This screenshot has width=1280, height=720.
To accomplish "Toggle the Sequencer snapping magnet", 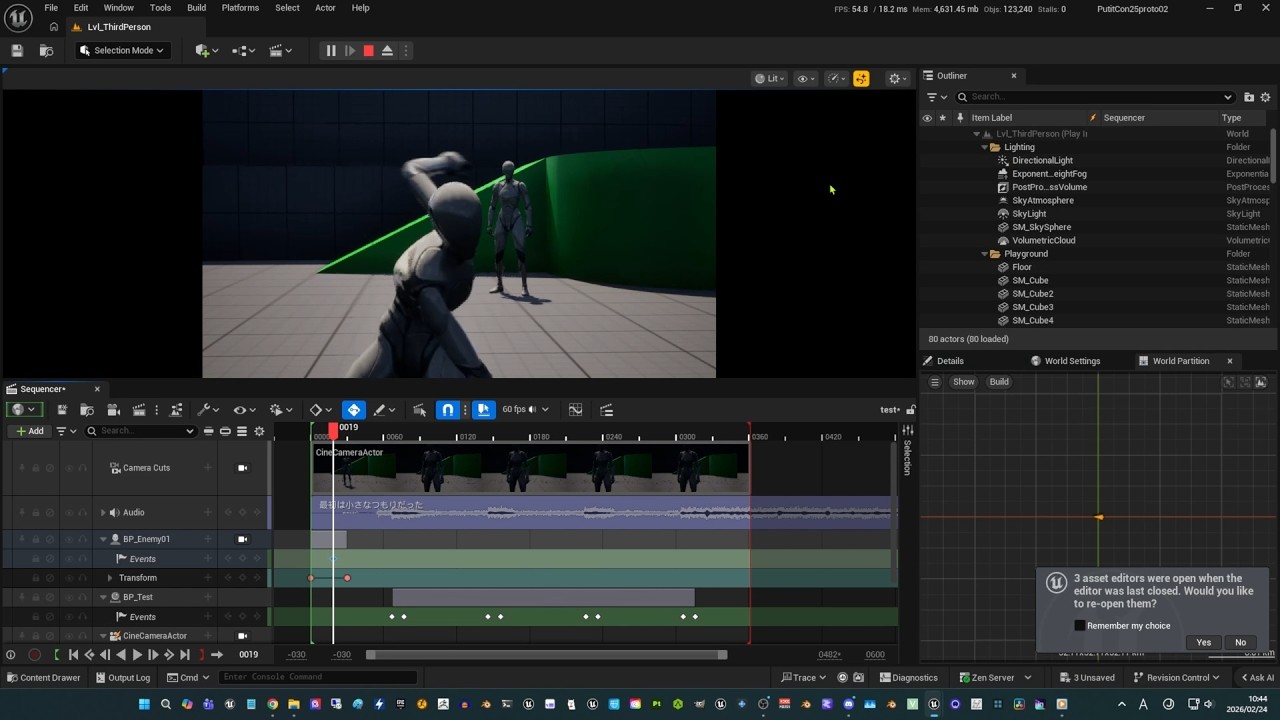I will point(448,410).
